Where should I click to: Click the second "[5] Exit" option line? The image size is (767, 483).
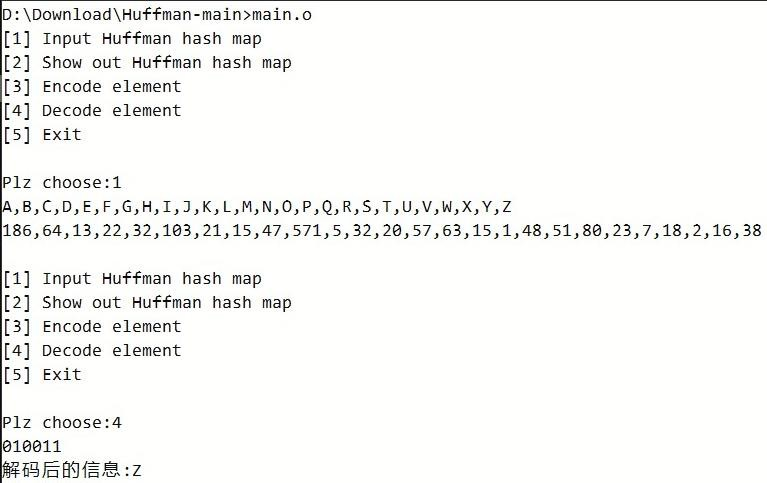42,375
